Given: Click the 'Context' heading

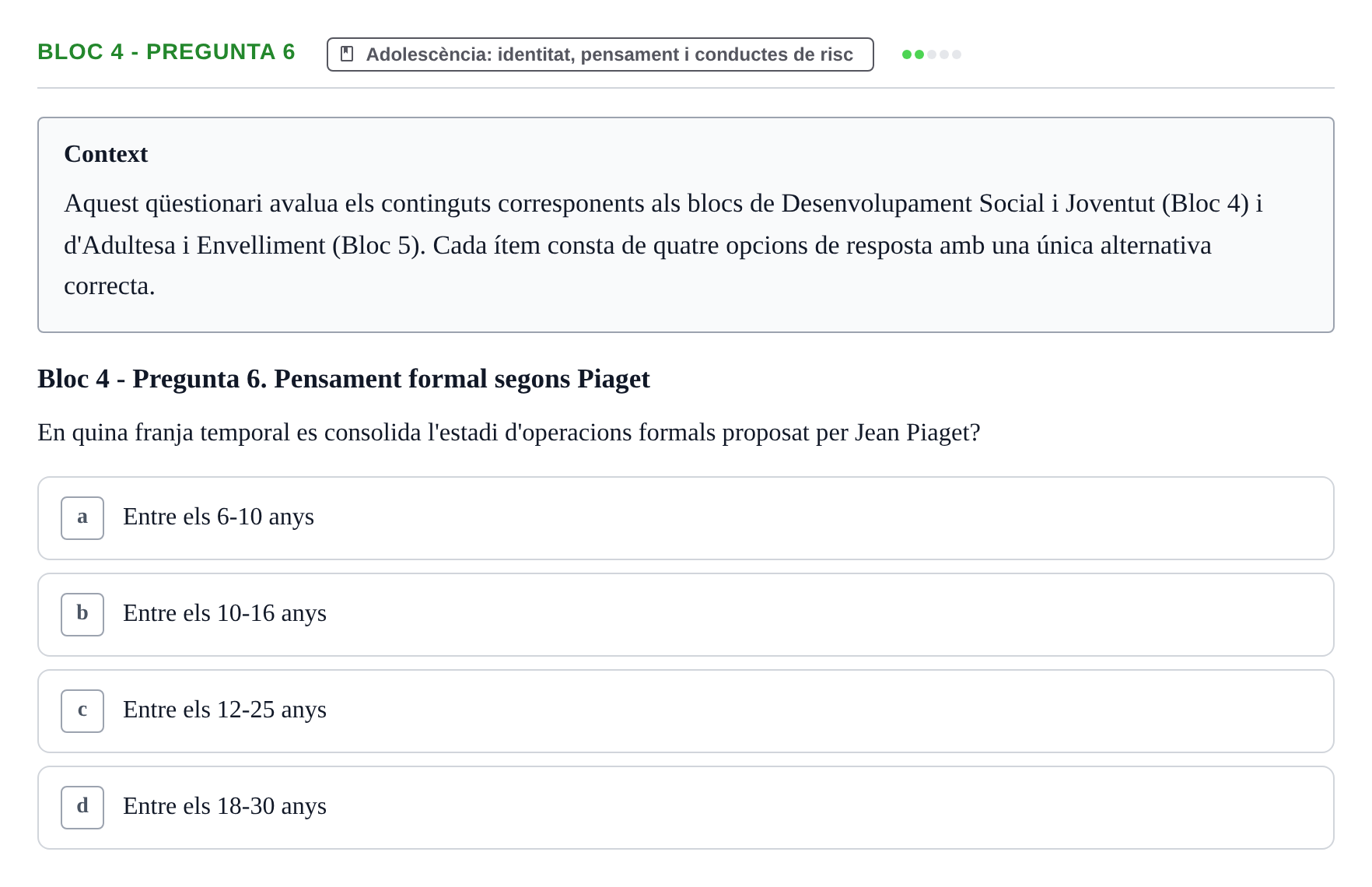Looking at the screenshot, I should (106, 154).
